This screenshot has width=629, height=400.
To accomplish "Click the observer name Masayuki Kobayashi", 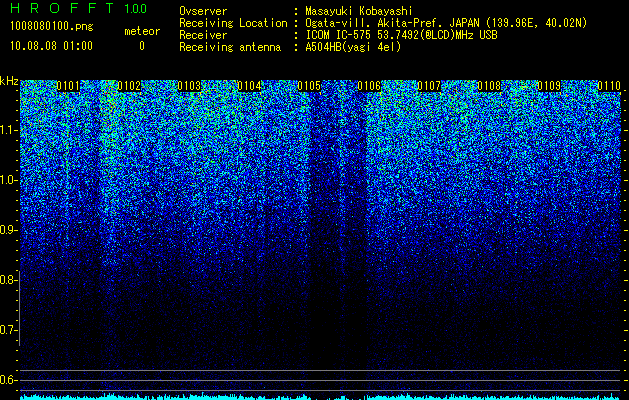I will tap(358, 11).
